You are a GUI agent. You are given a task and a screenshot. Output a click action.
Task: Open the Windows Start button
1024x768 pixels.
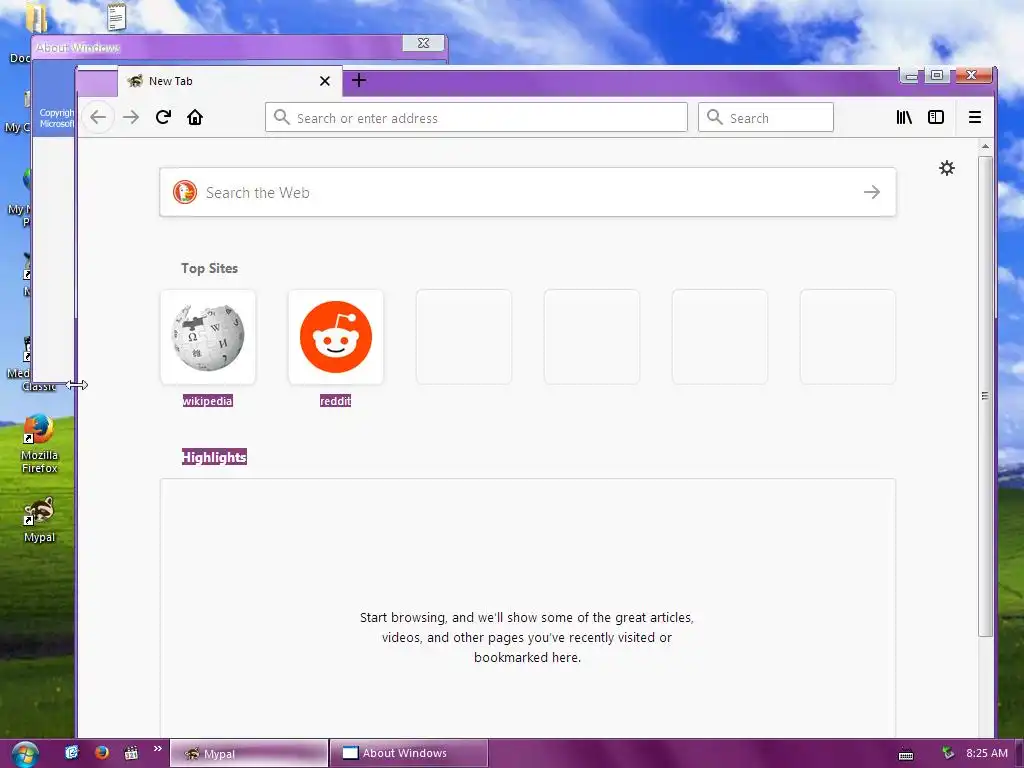click(25, 754)
